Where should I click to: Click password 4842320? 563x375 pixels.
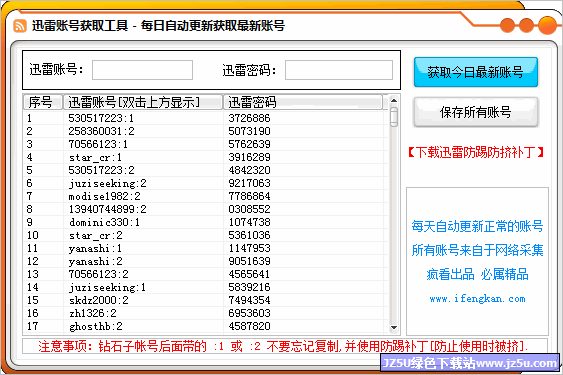click(249, 170)
